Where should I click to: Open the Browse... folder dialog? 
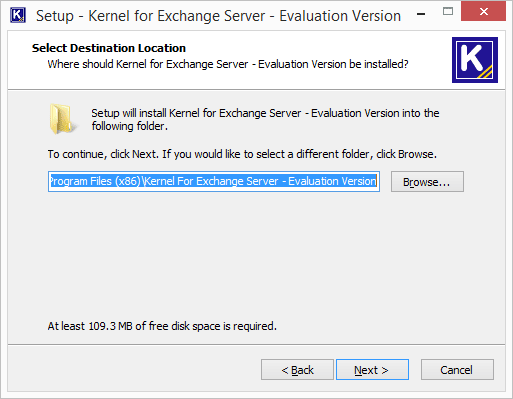tap(427, 182)
